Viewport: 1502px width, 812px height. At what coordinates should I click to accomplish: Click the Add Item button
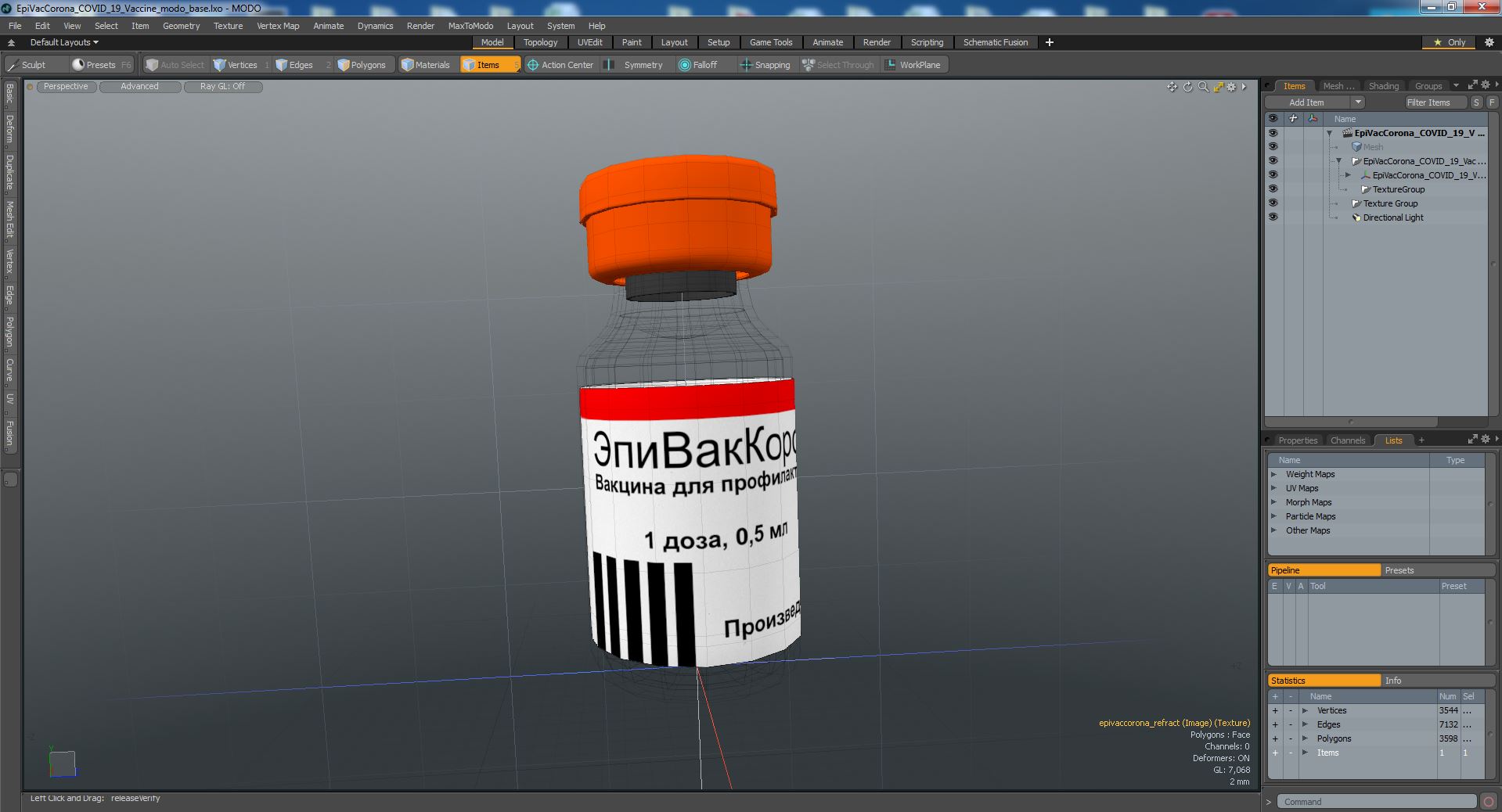[1307, 102]
